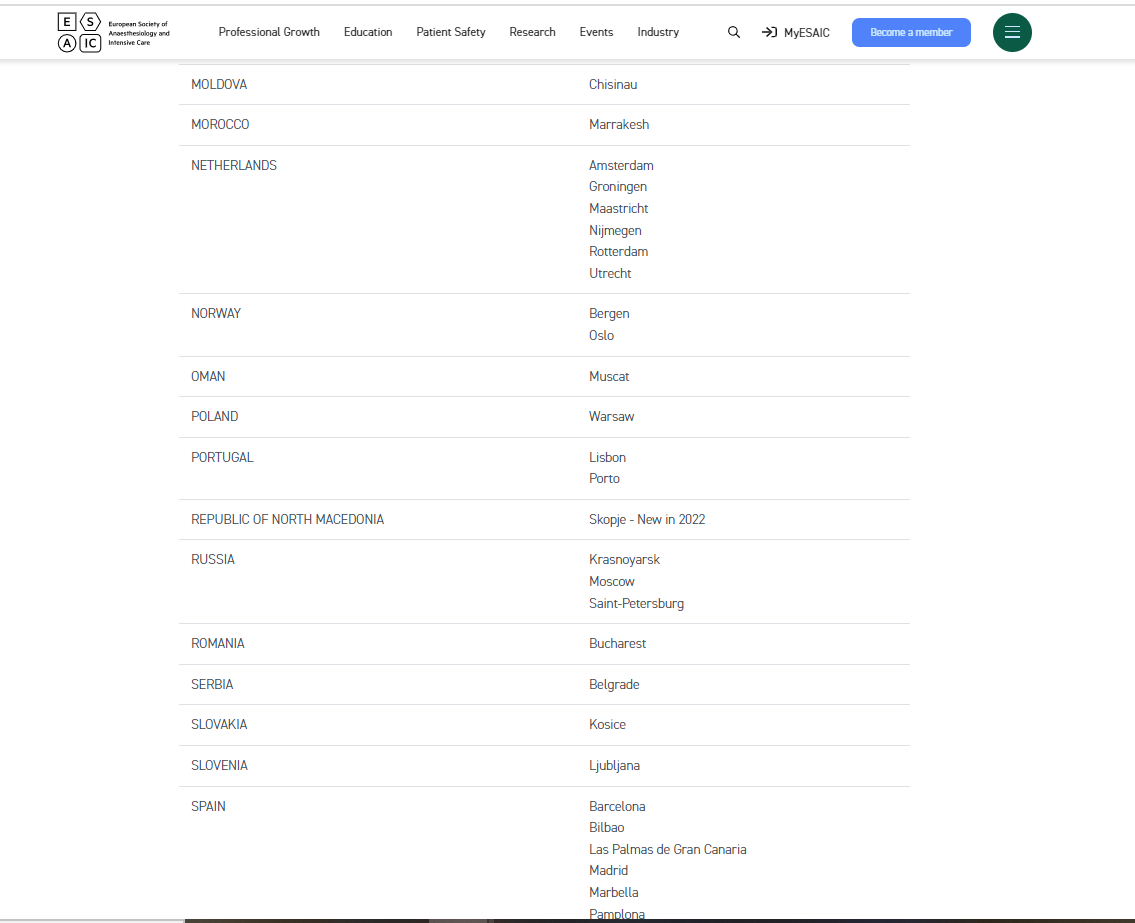Image resolution: width=1135 pixels, height=923 pixels.
Task: Select the Saint-Petersburg city text
Action: pos(636,603)
